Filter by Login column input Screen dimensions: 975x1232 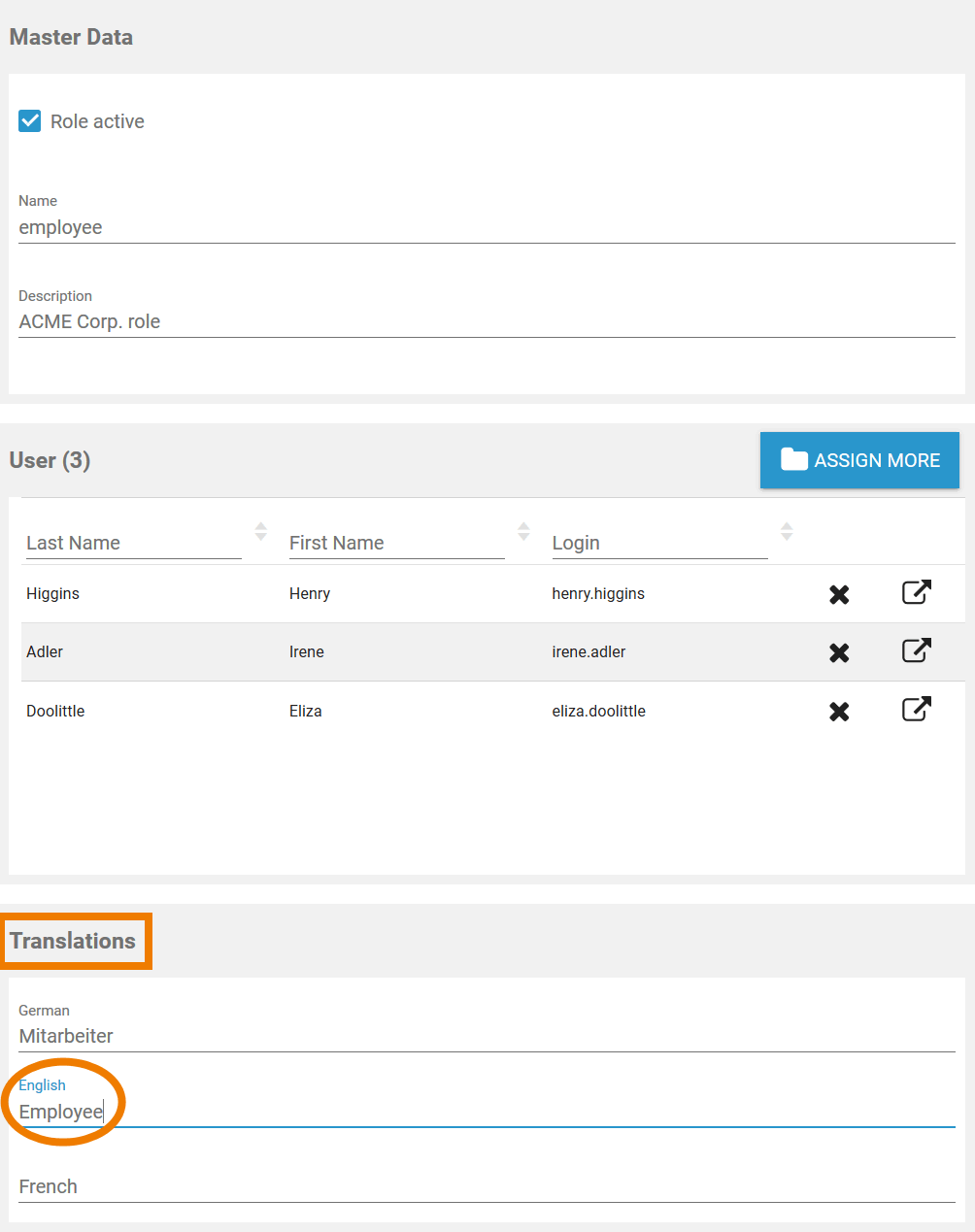coord(659,543)
